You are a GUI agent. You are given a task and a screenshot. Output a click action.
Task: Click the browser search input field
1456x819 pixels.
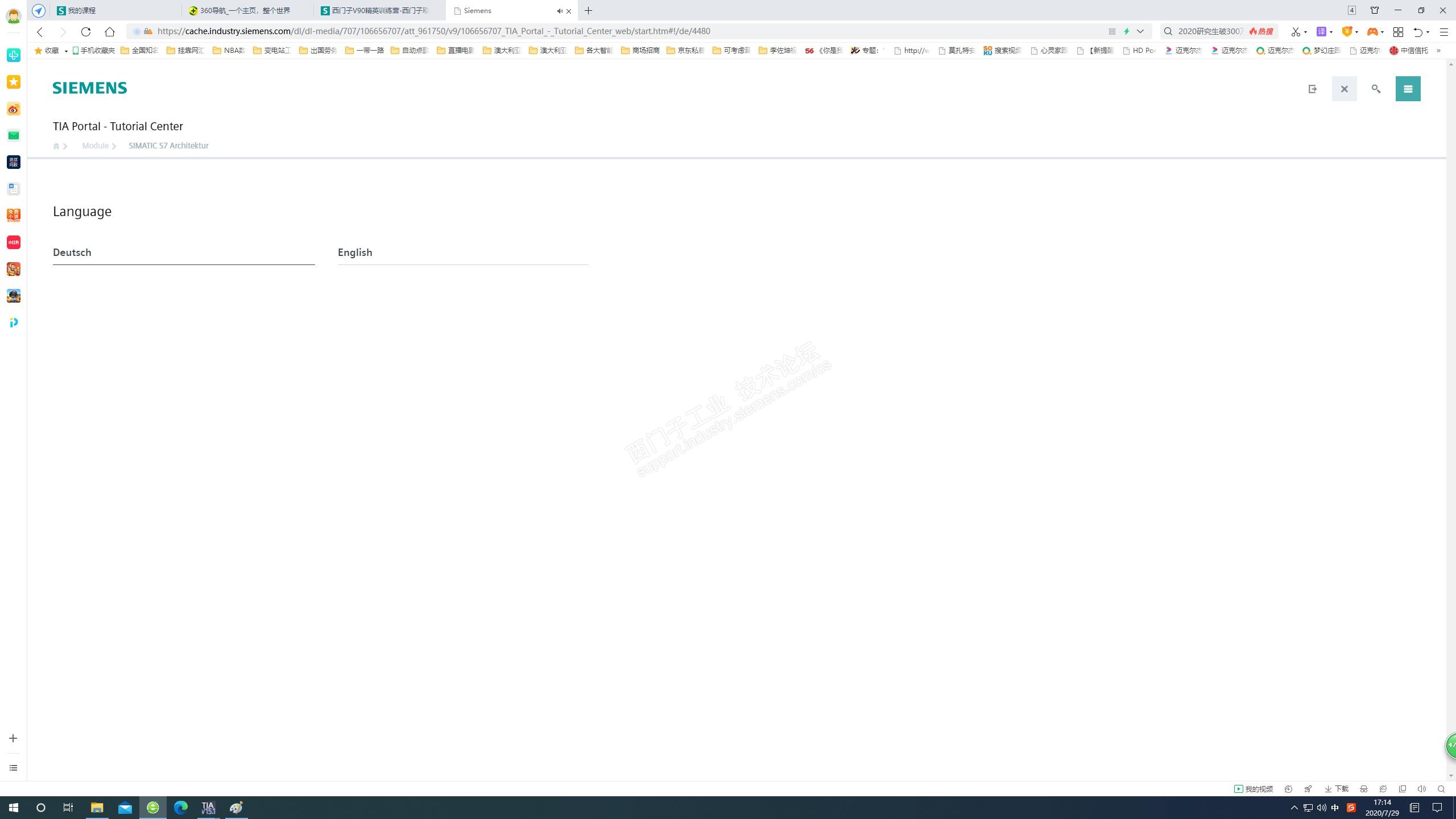1209,31
